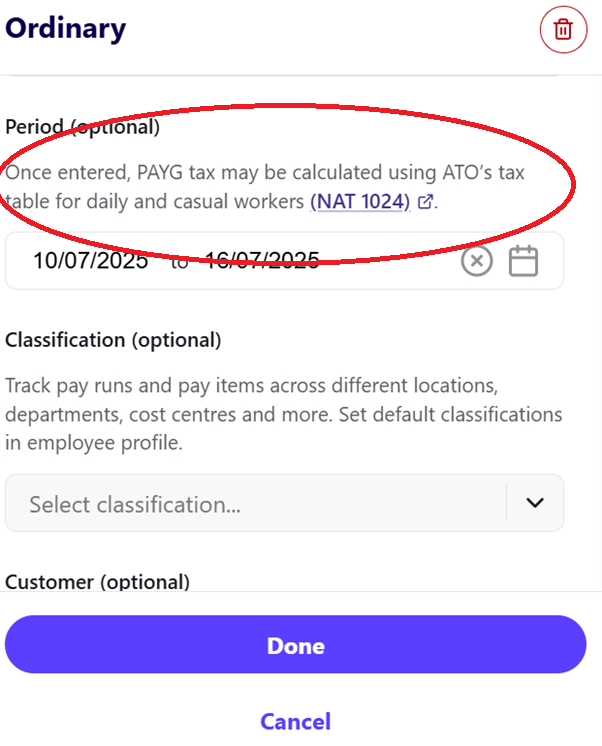
Task: Select the end date 16/07/2025
Action: pos(262,261)
